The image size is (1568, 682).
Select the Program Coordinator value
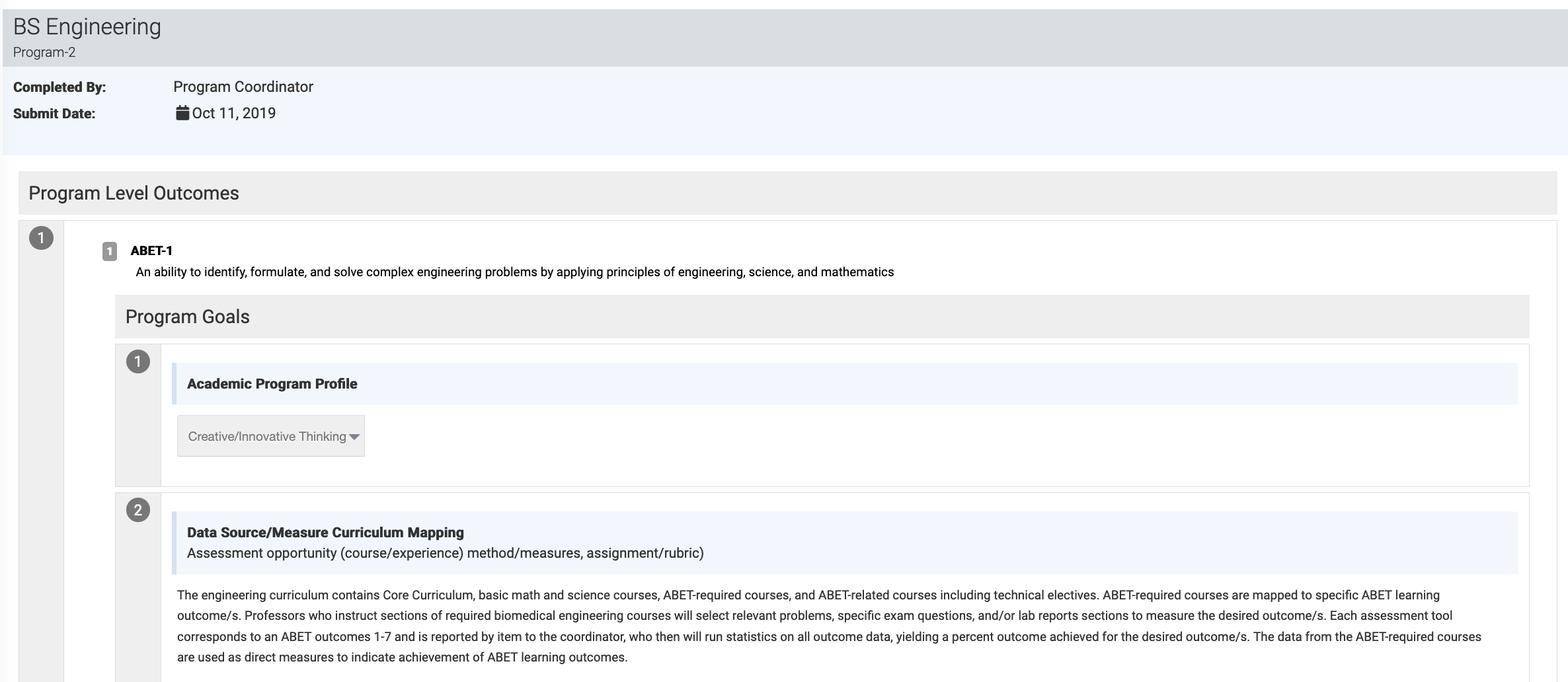pos(243,87)
